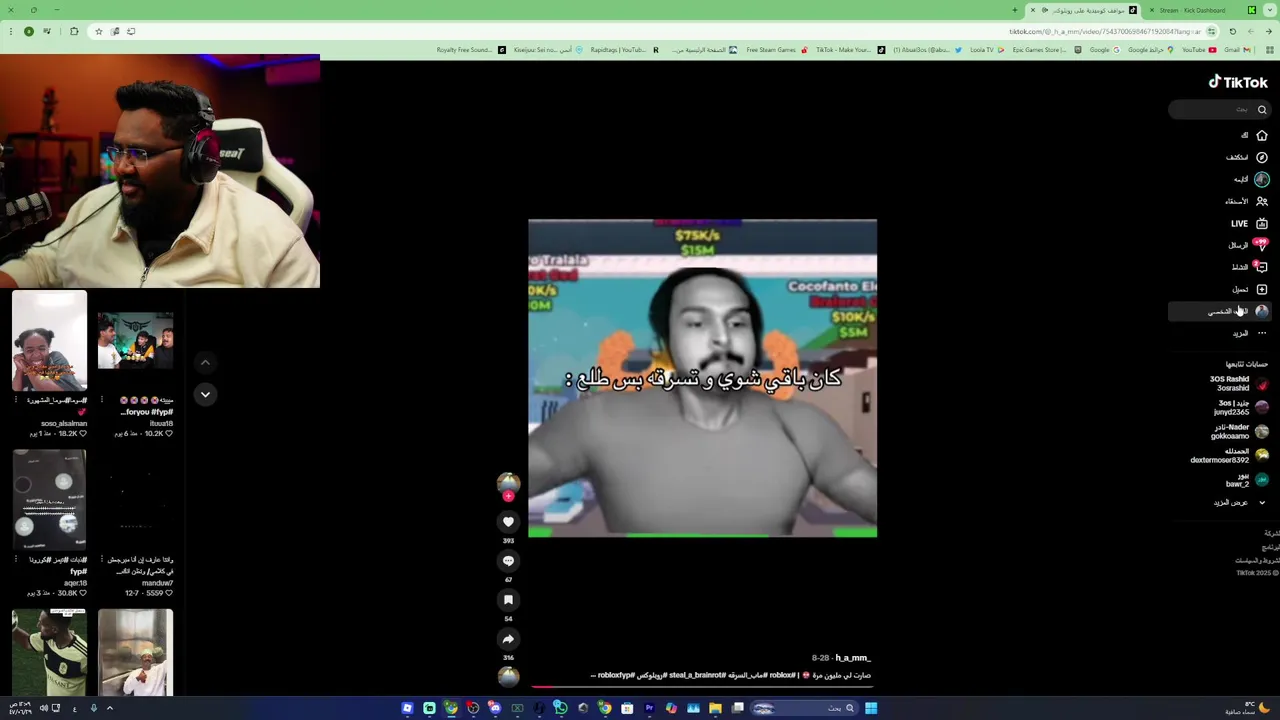Screen dimensions: 1280x720
Task: Click the manduw7 username under thumbnail
Action: [157, 583]
